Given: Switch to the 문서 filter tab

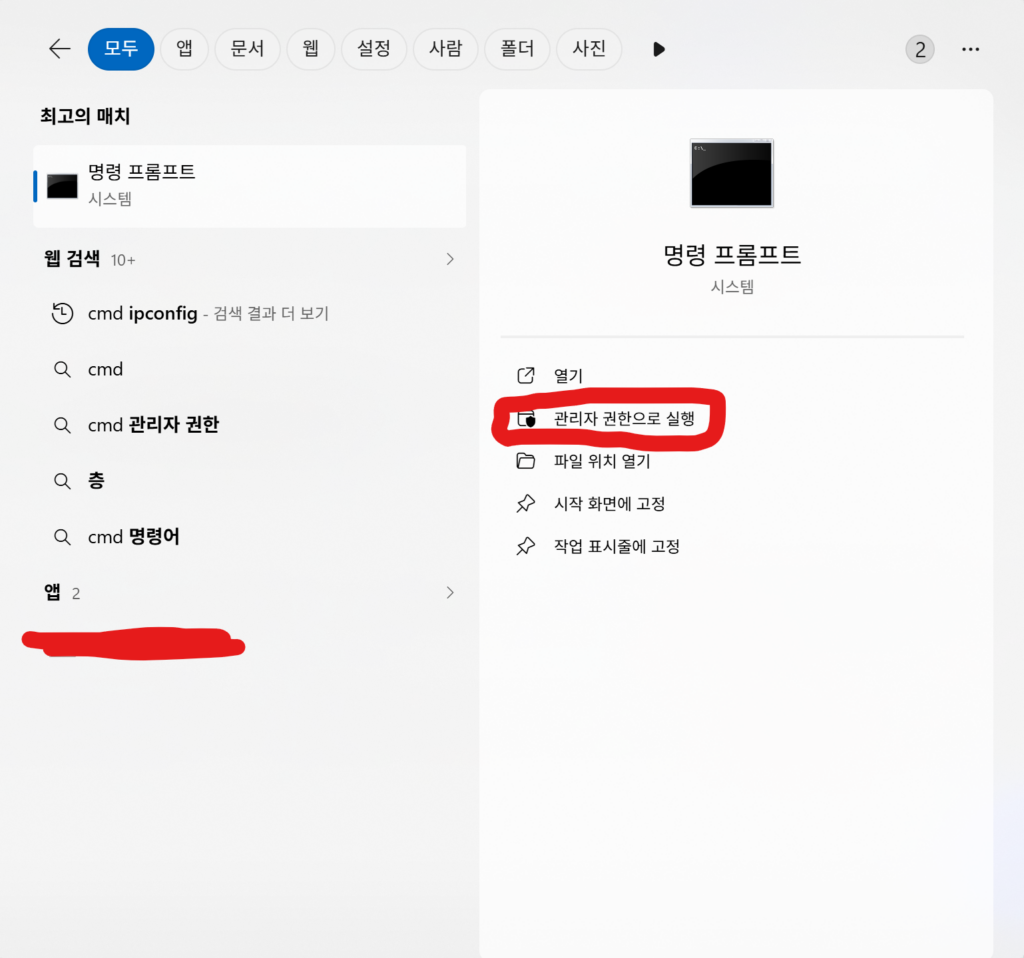Looking at the screenshot, I should [x=248, y=49].
